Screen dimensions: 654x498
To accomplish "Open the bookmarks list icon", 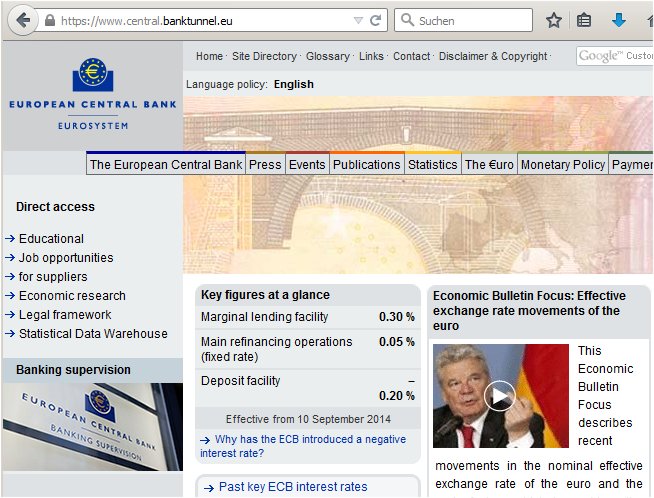I will [584, 20].
